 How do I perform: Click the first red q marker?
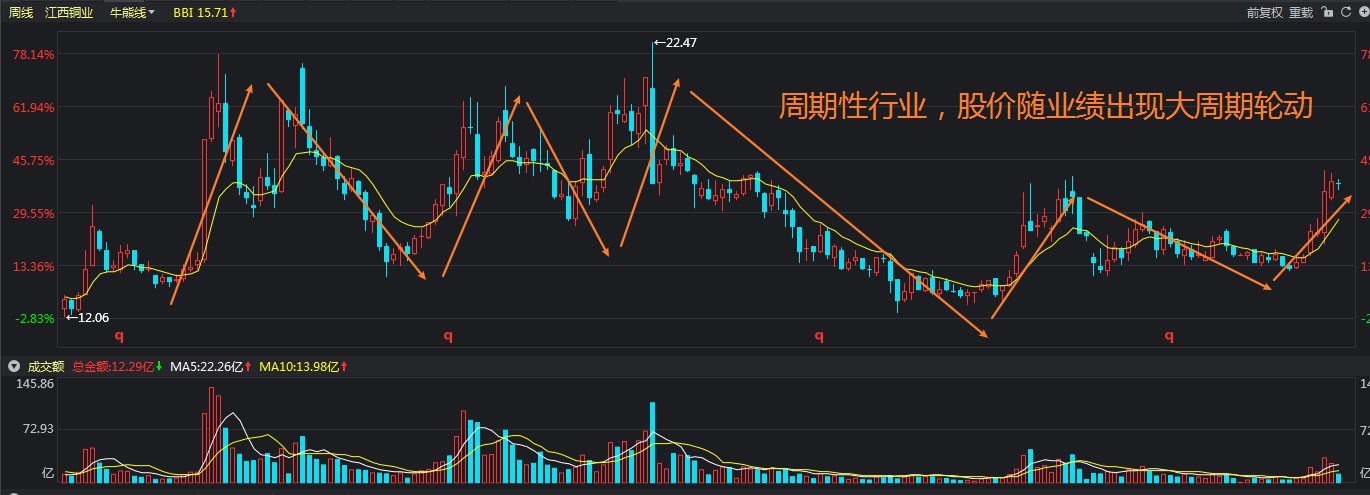point(119,337)
